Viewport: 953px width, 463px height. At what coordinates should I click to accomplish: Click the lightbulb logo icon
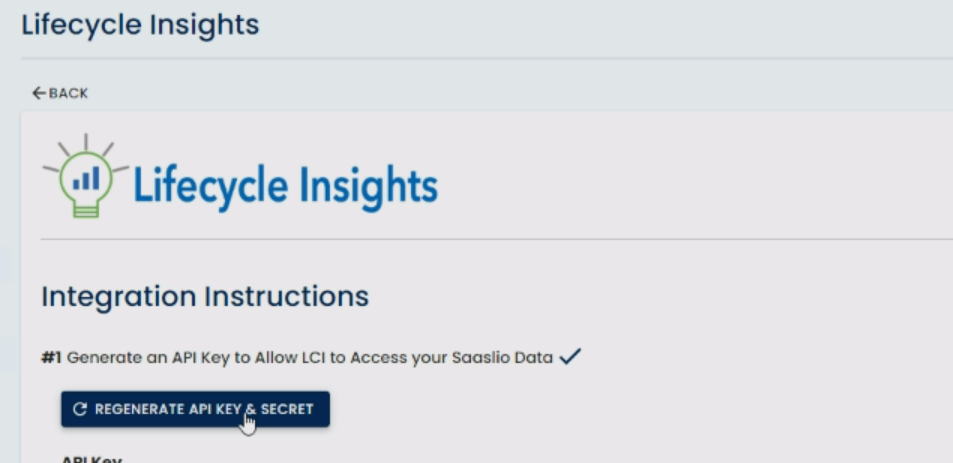(86, 178)
